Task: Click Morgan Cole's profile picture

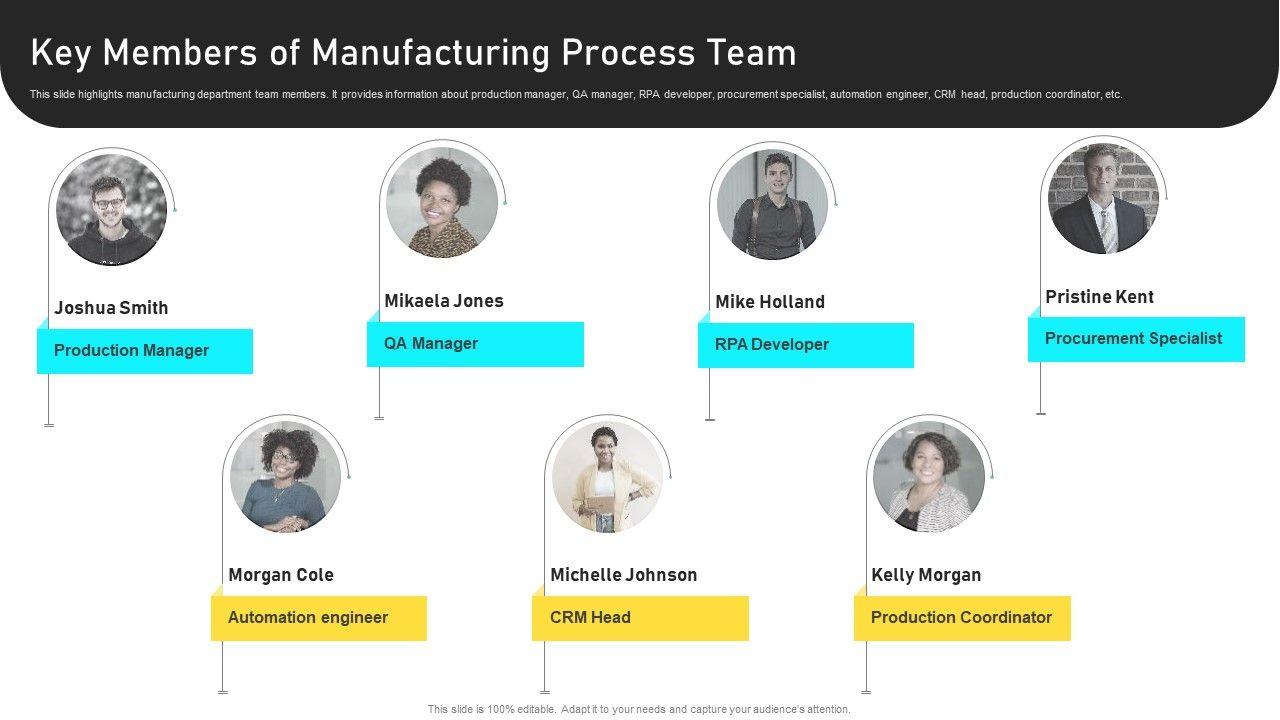Action: pyautogui.click(x=285, y=476)
